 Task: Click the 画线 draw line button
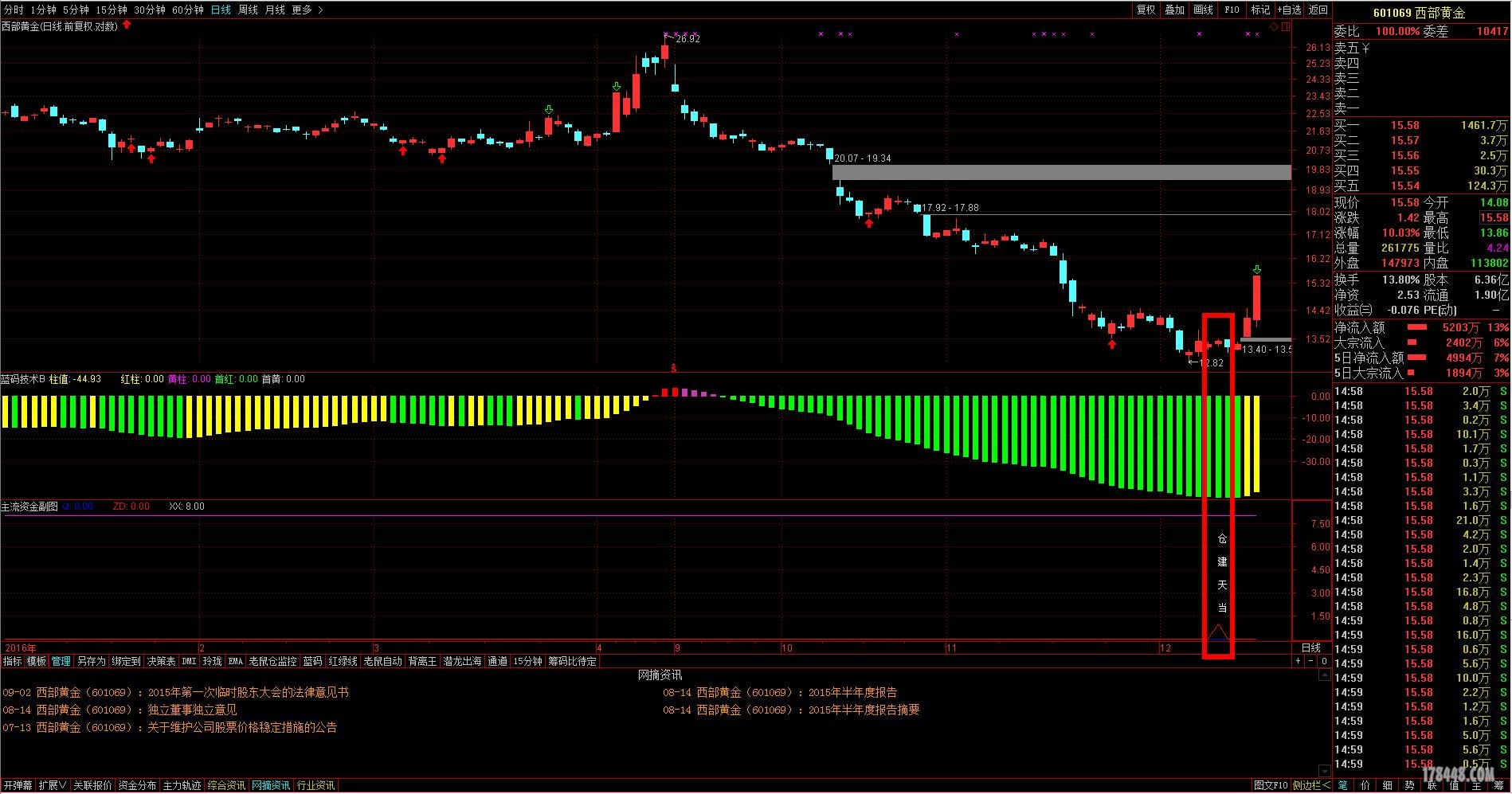coord(1204,10)
